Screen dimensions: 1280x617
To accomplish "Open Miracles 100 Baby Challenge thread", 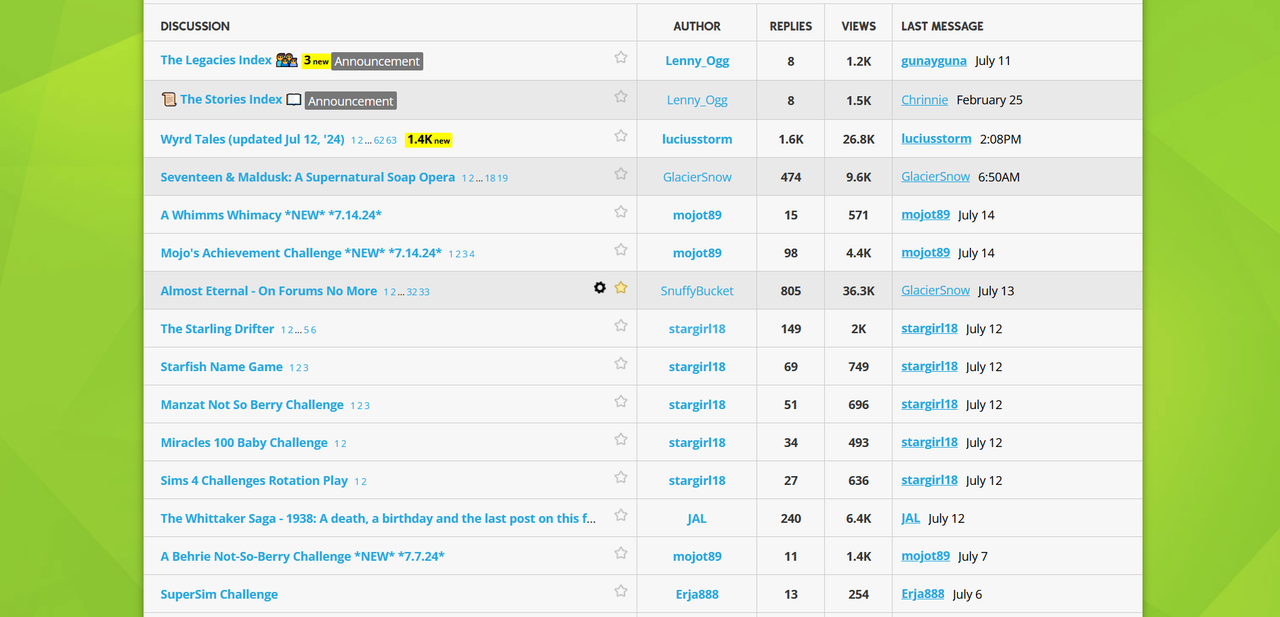I will tap(244, 443).
